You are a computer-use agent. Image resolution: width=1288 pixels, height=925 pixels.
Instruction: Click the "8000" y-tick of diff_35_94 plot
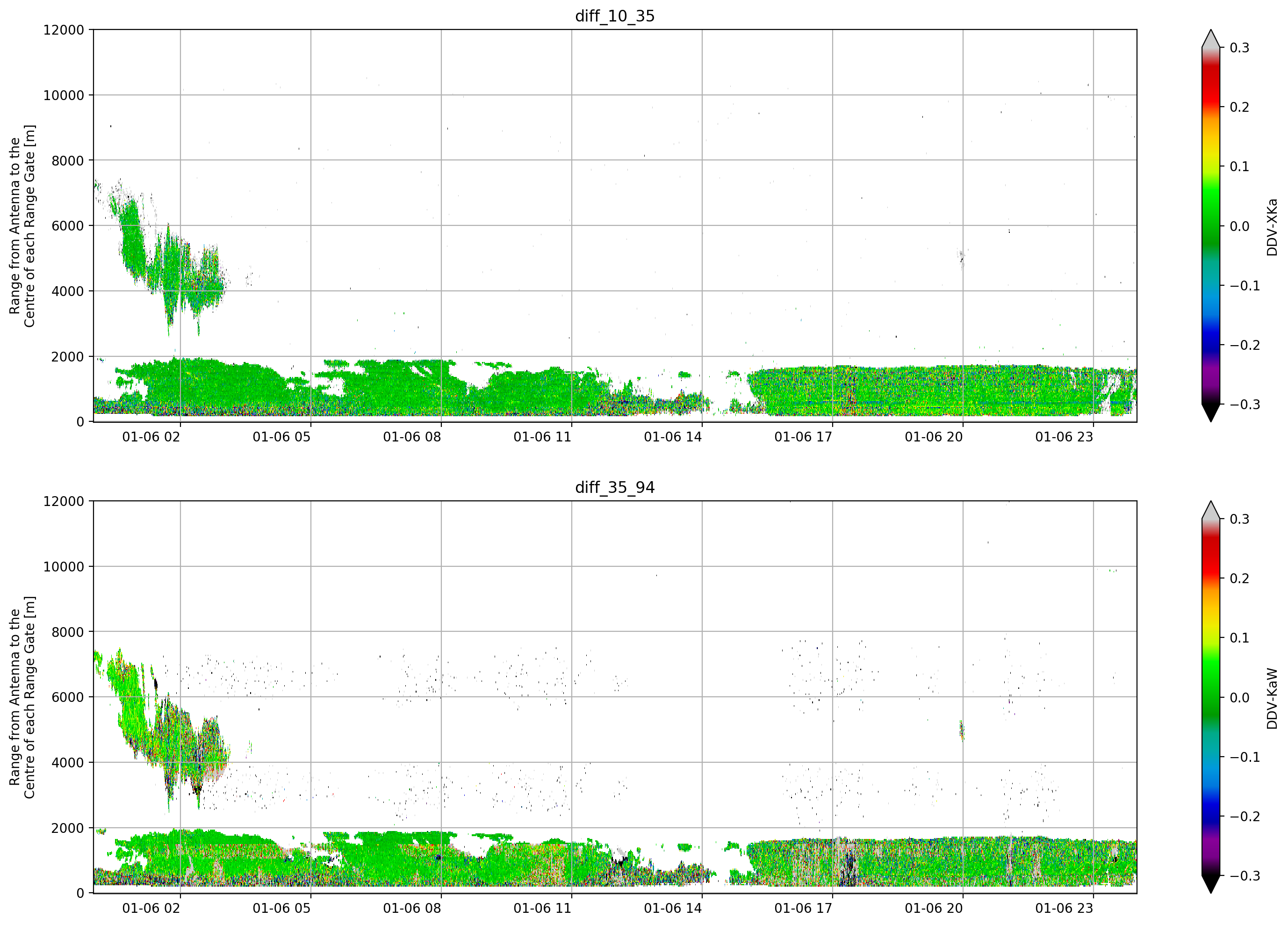point(68,632)
